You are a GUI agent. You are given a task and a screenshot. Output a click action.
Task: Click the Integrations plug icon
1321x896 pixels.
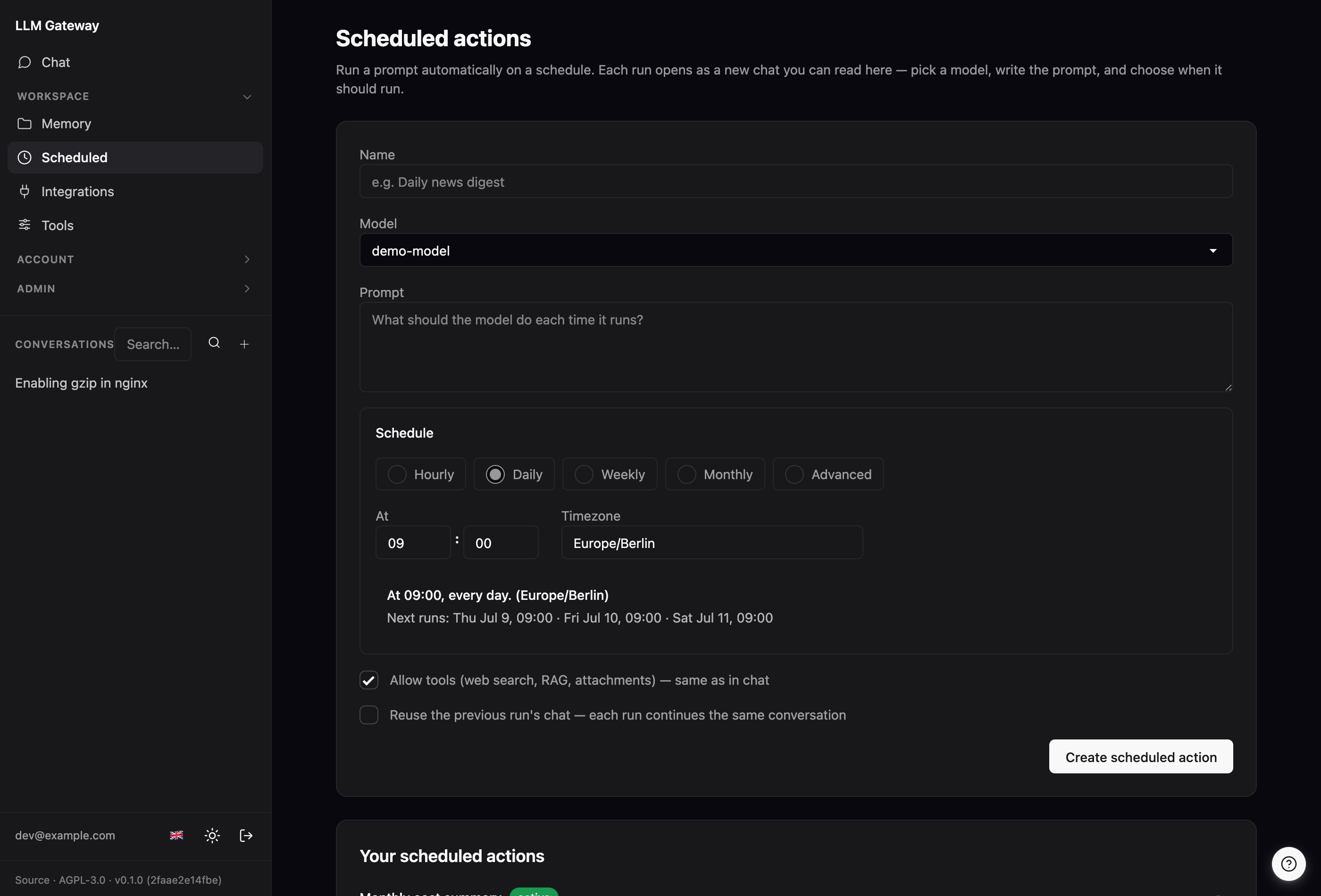[x=25, y=191]
